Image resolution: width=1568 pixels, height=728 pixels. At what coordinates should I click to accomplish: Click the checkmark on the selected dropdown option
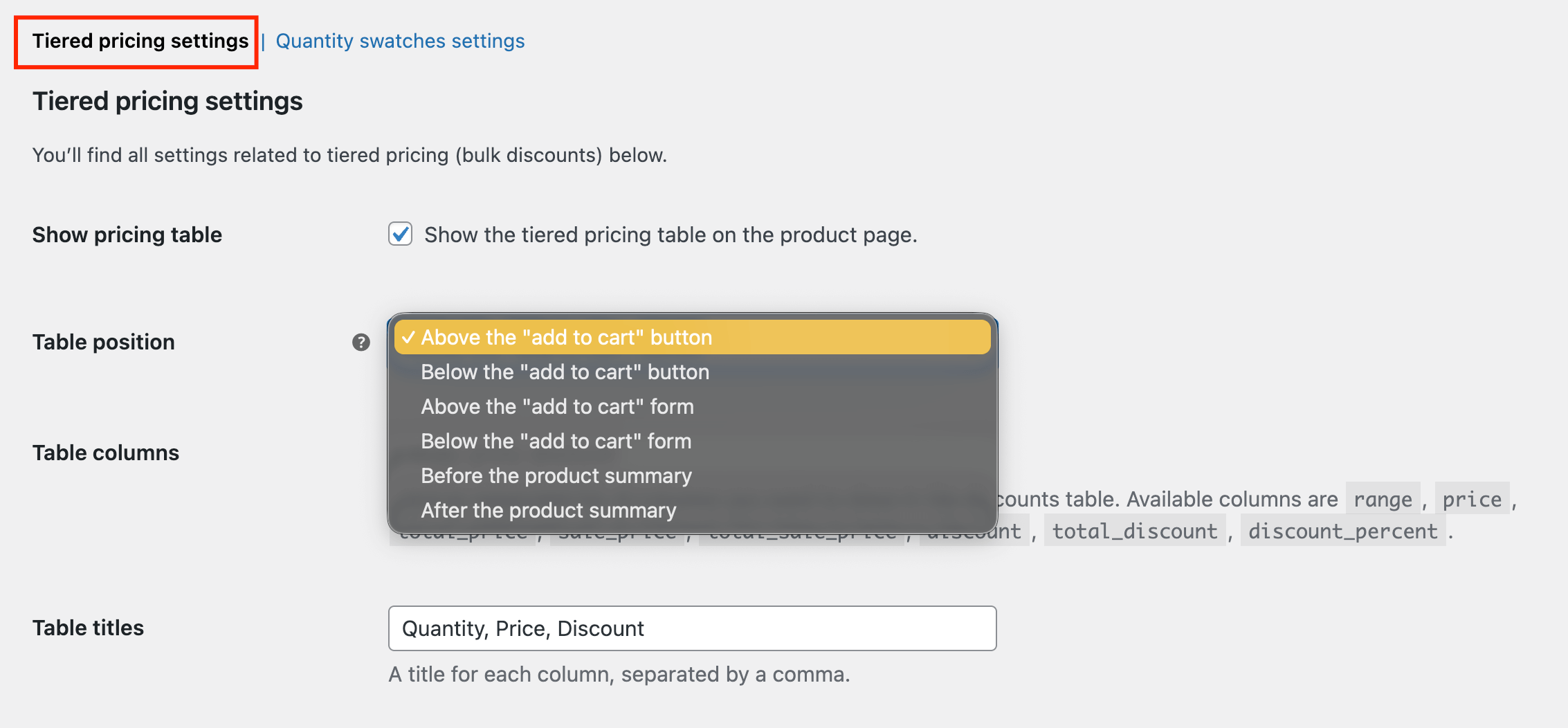410,337
